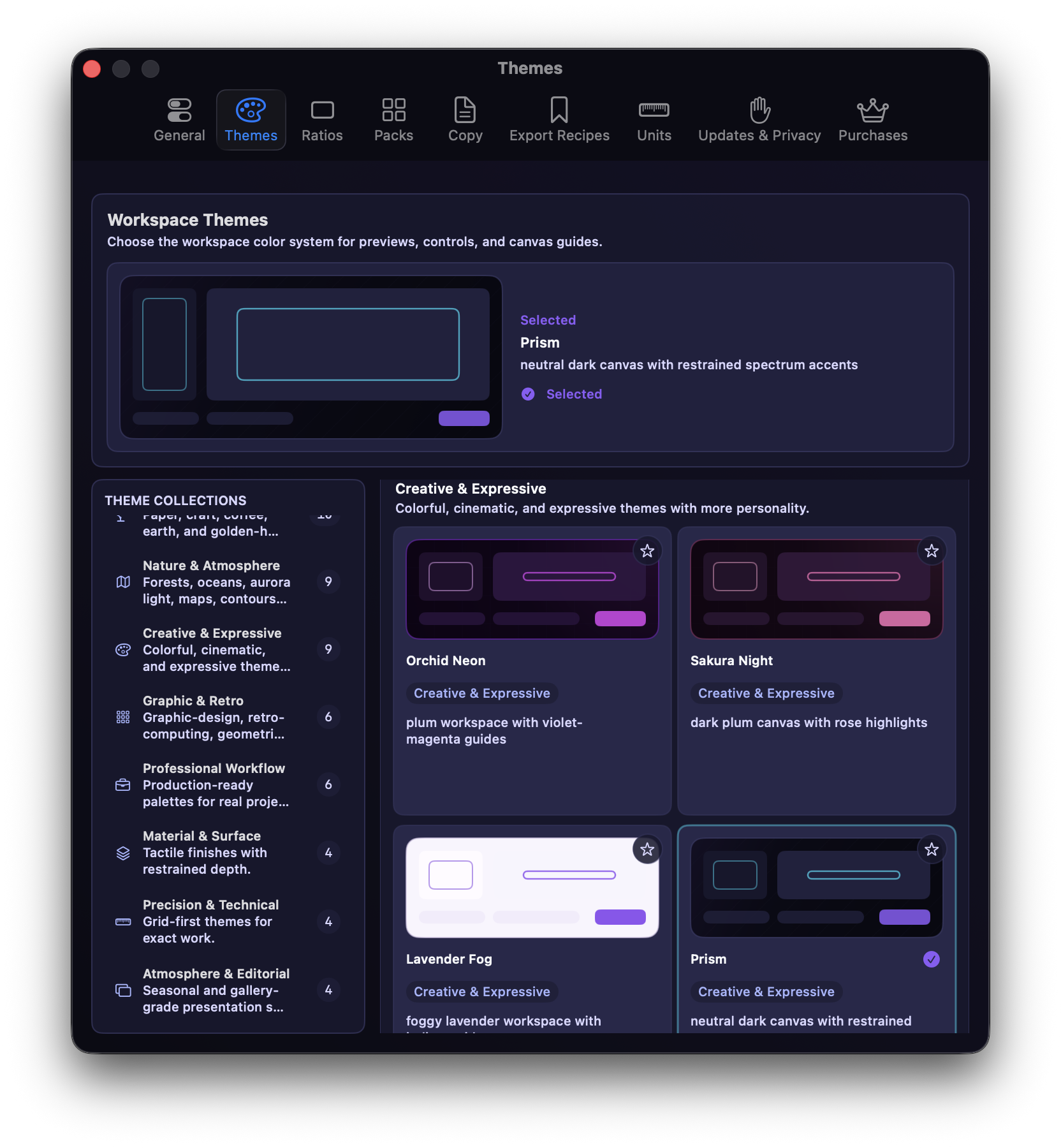
Task: Click the Atmosphere & Editorial gallery icon
Action: tap(123, 990)
